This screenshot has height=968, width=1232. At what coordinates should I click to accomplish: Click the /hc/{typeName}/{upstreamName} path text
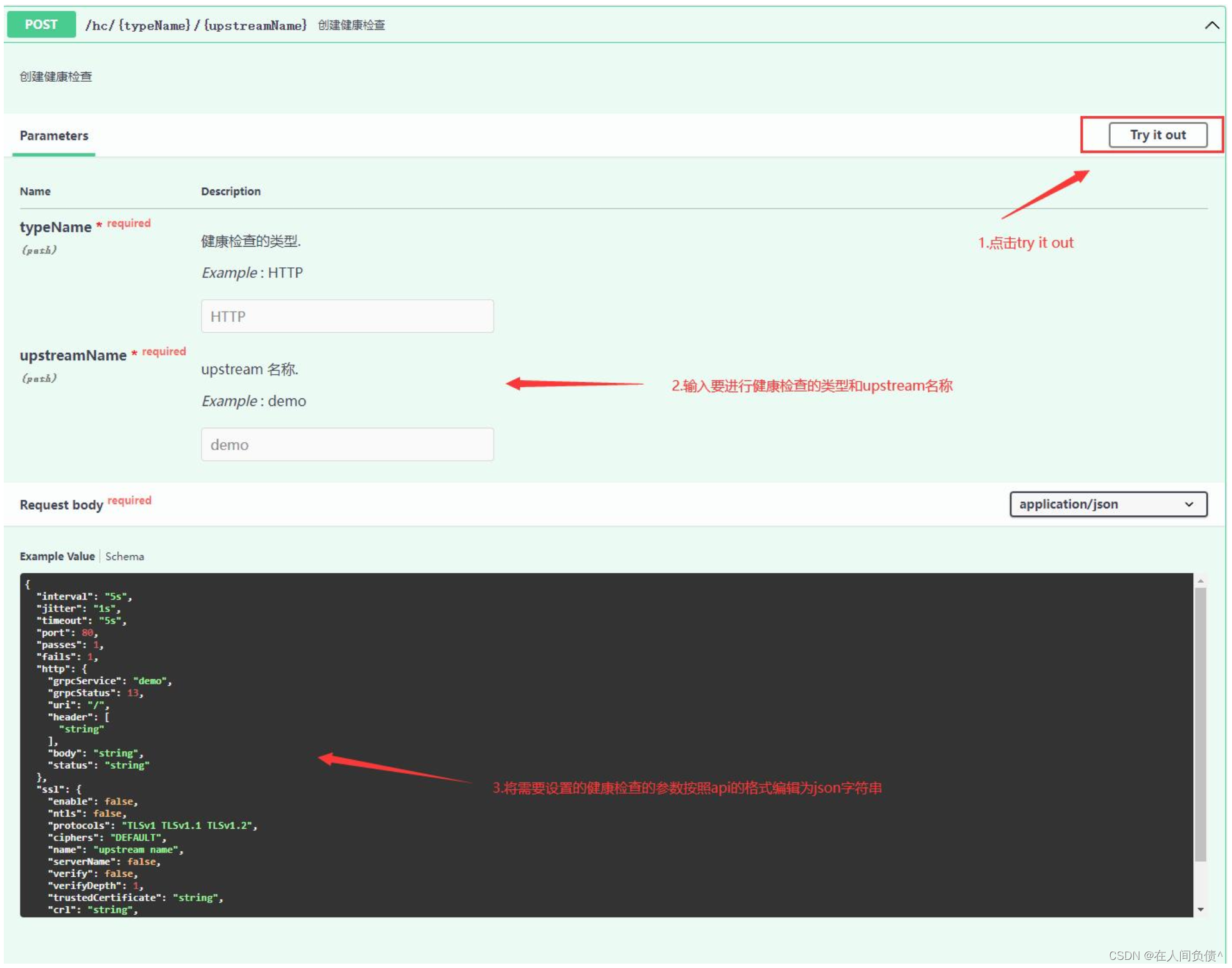(x=196, y=25)
